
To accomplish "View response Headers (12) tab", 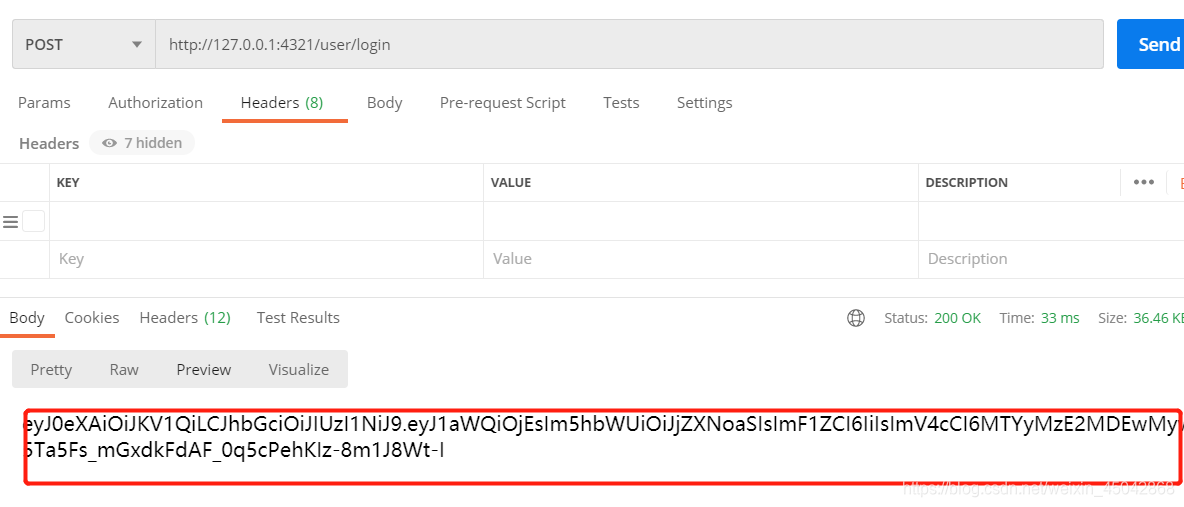I will (x=185, y=317).
